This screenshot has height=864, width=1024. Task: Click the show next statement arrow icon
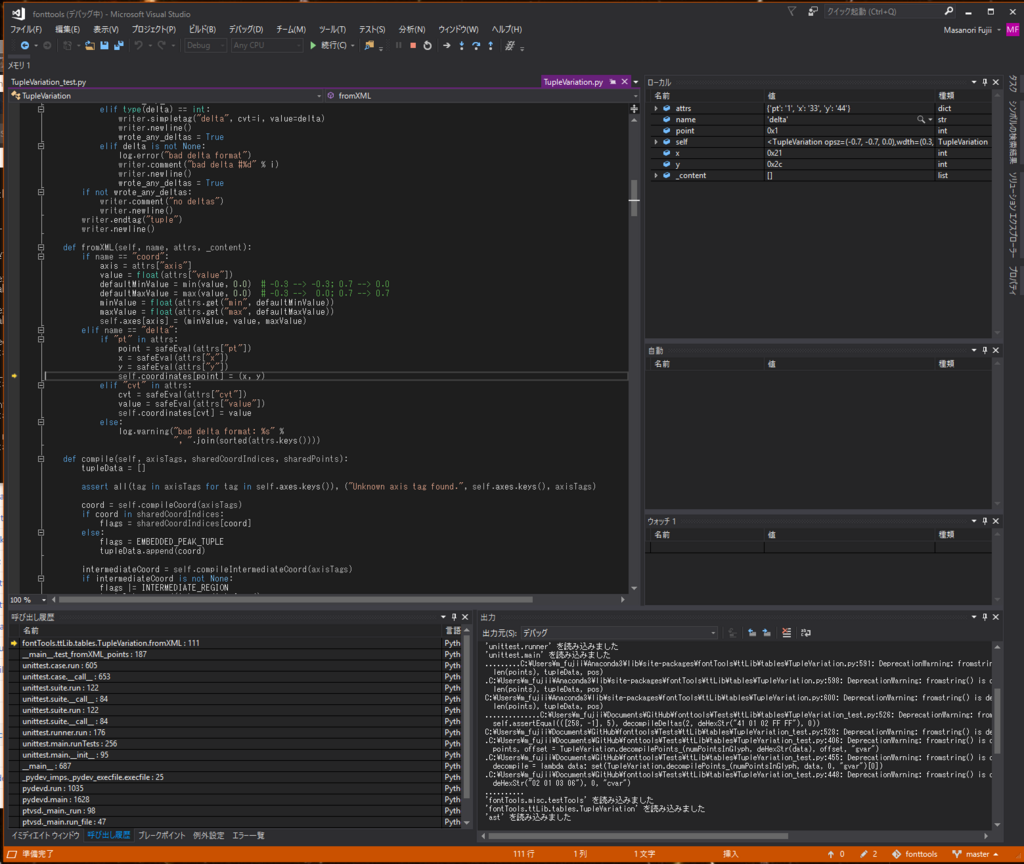coord(447,46)
